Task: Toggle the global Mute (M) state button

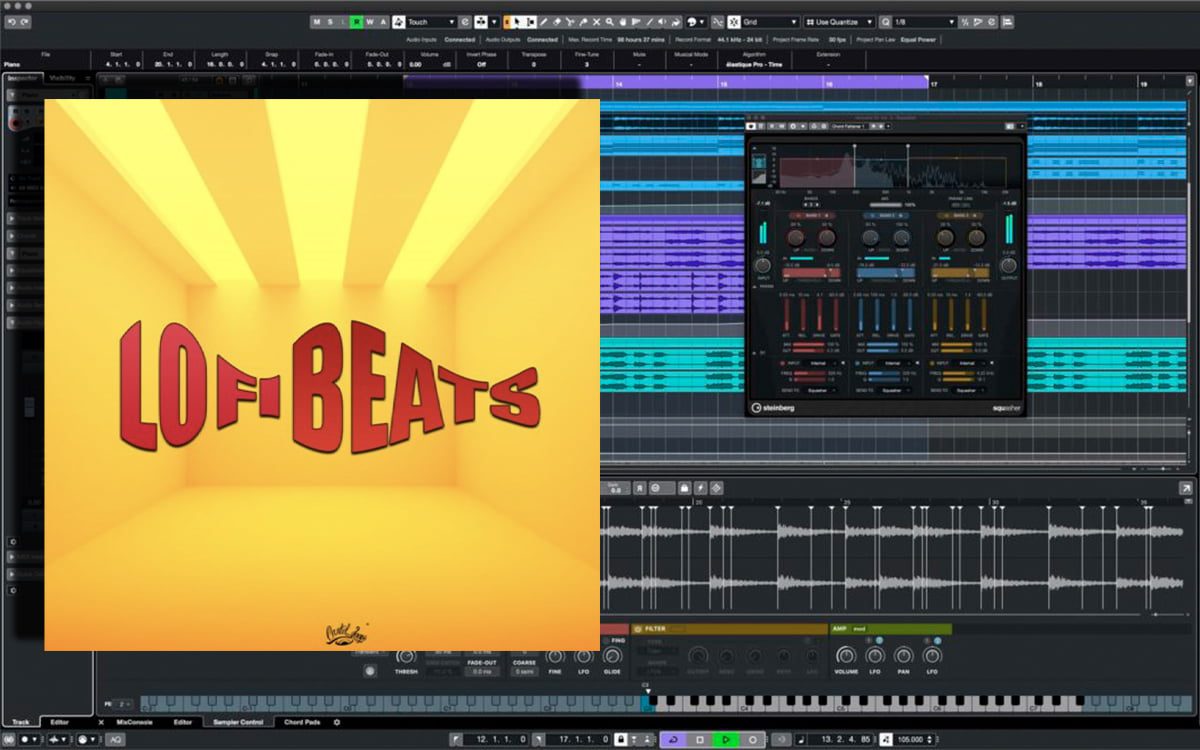Action: coord(317,22)
